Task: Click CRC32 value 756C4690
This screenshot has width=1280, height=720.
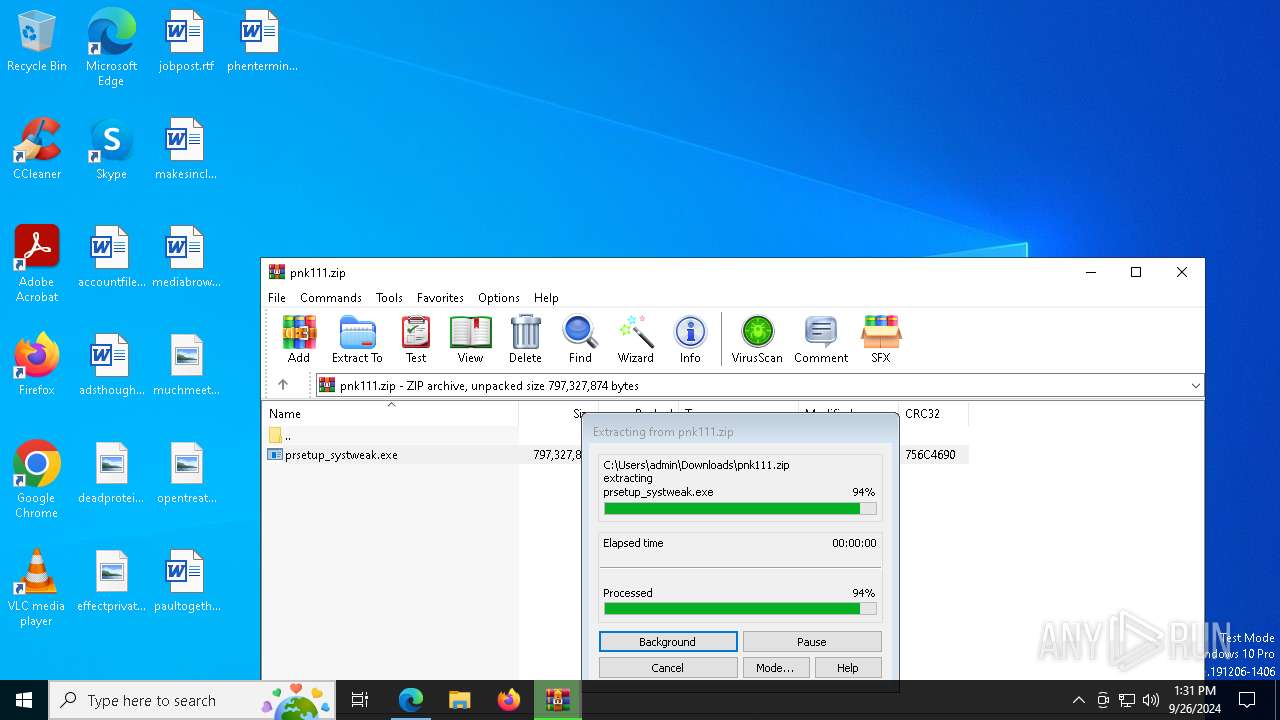Action: (x=930, y=455)
